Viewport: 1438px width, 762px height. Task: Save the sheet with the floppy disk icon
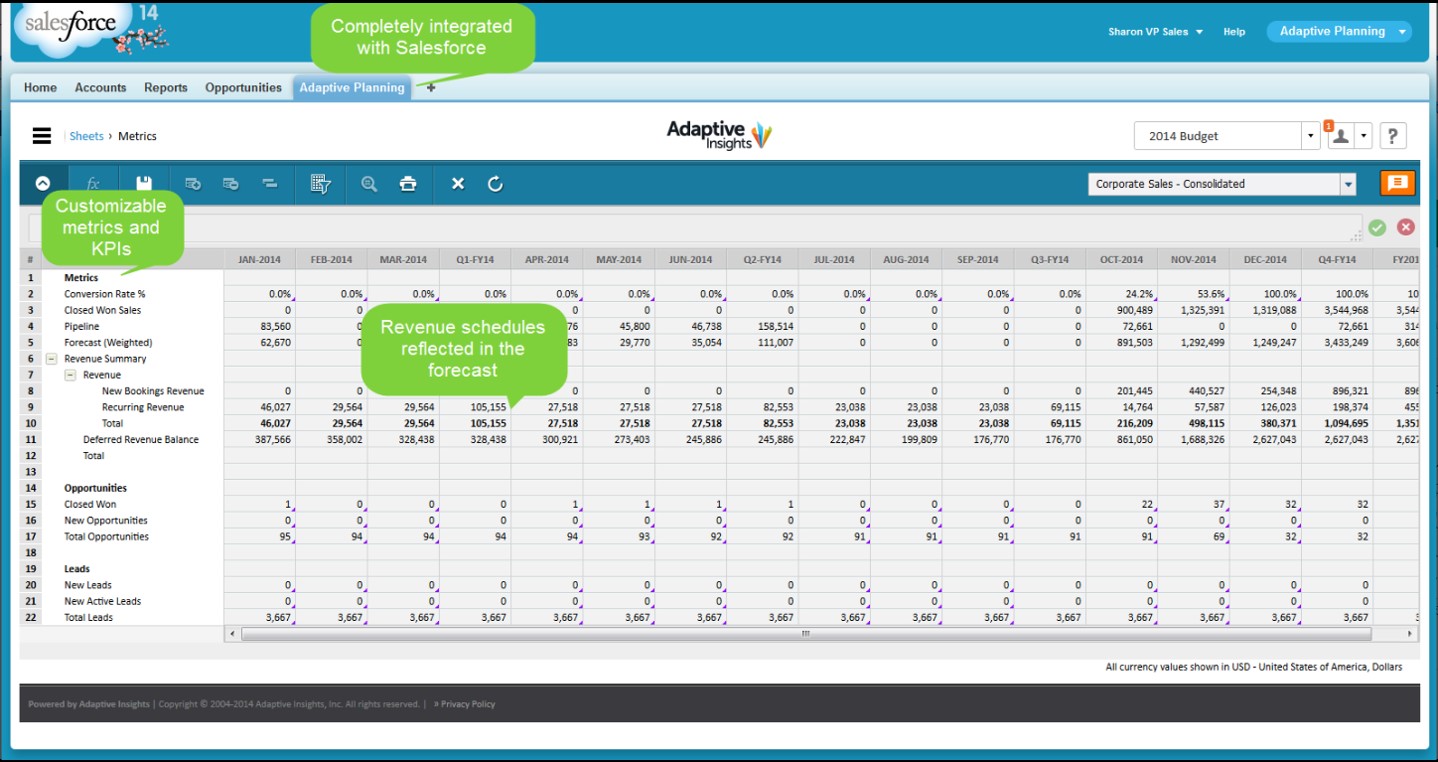point(144,184)
